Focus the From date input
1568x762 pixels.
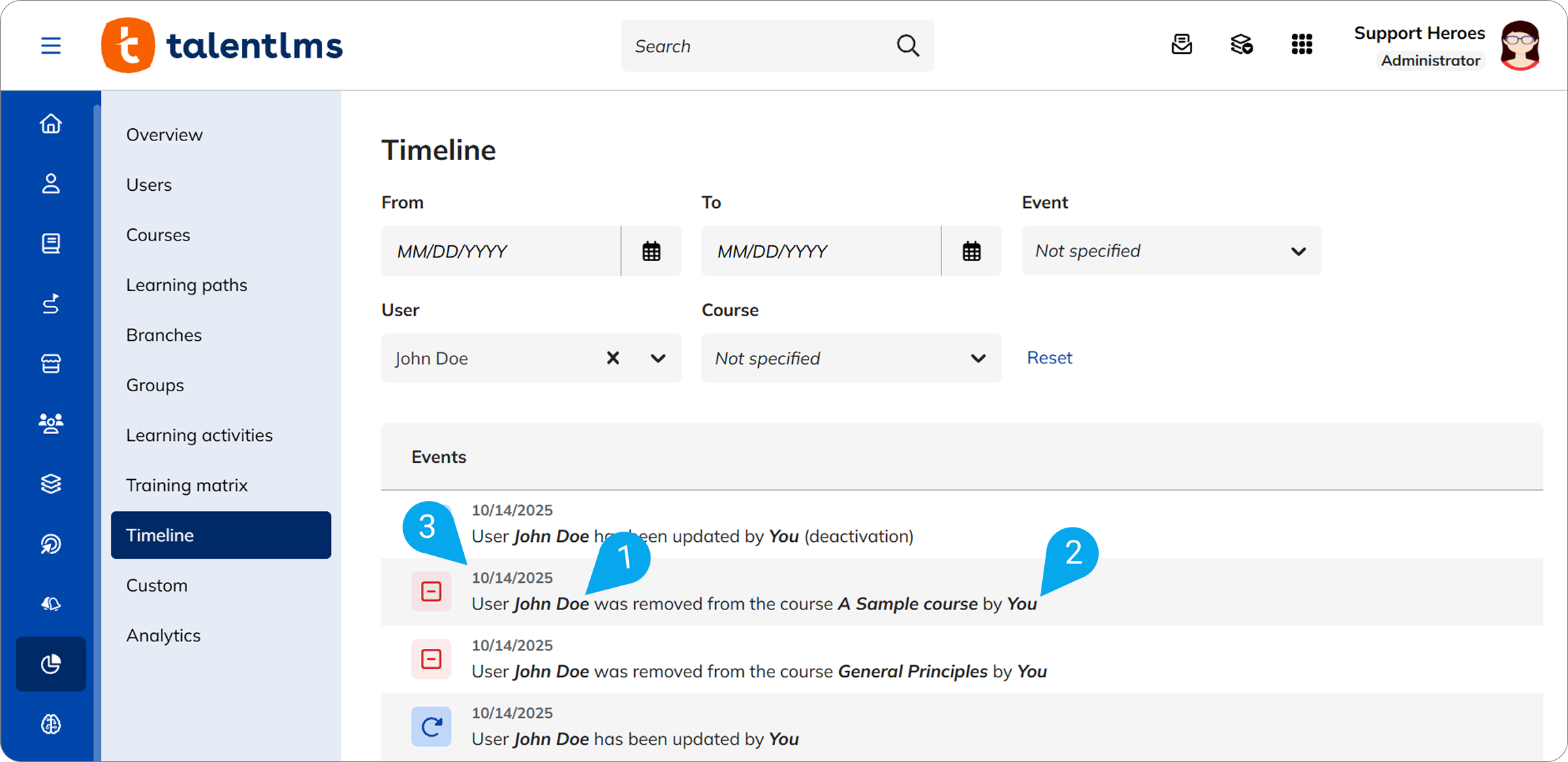(x=501, y=252)
